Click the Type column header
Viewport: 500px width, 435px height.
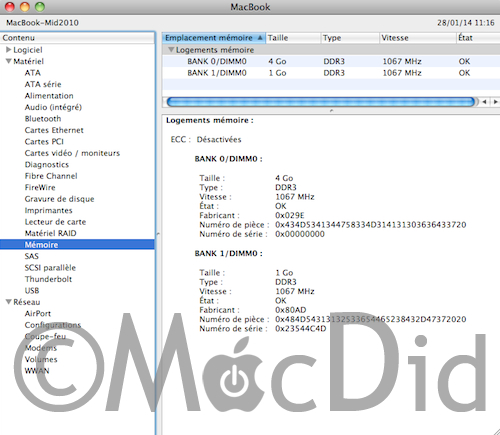[350, 38]
